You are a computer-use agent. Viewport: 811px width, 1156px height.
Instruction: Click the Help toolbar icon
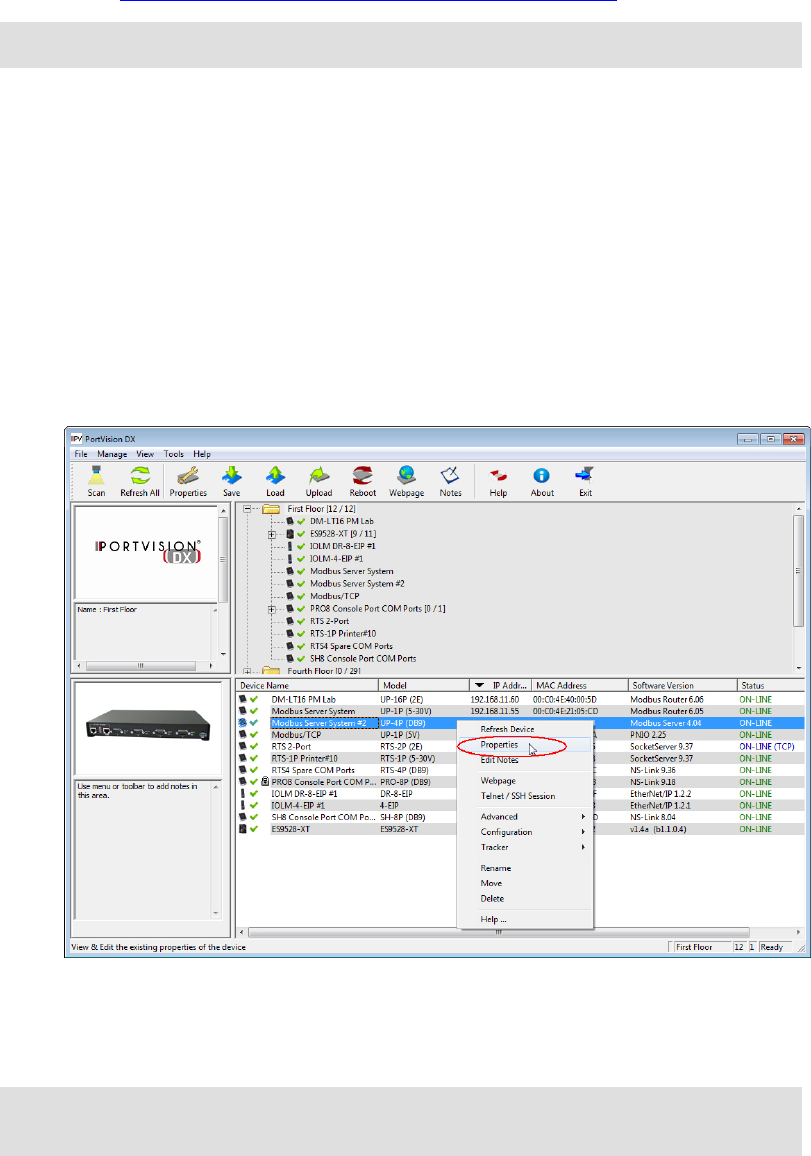coord(498,482)
